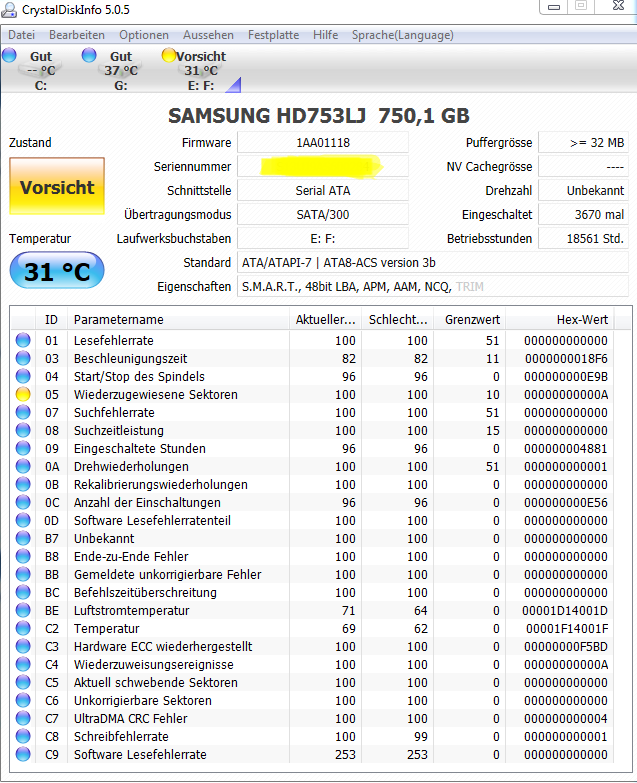
Task: Click the Hex-Wert column header
Action: click(561, 320)
